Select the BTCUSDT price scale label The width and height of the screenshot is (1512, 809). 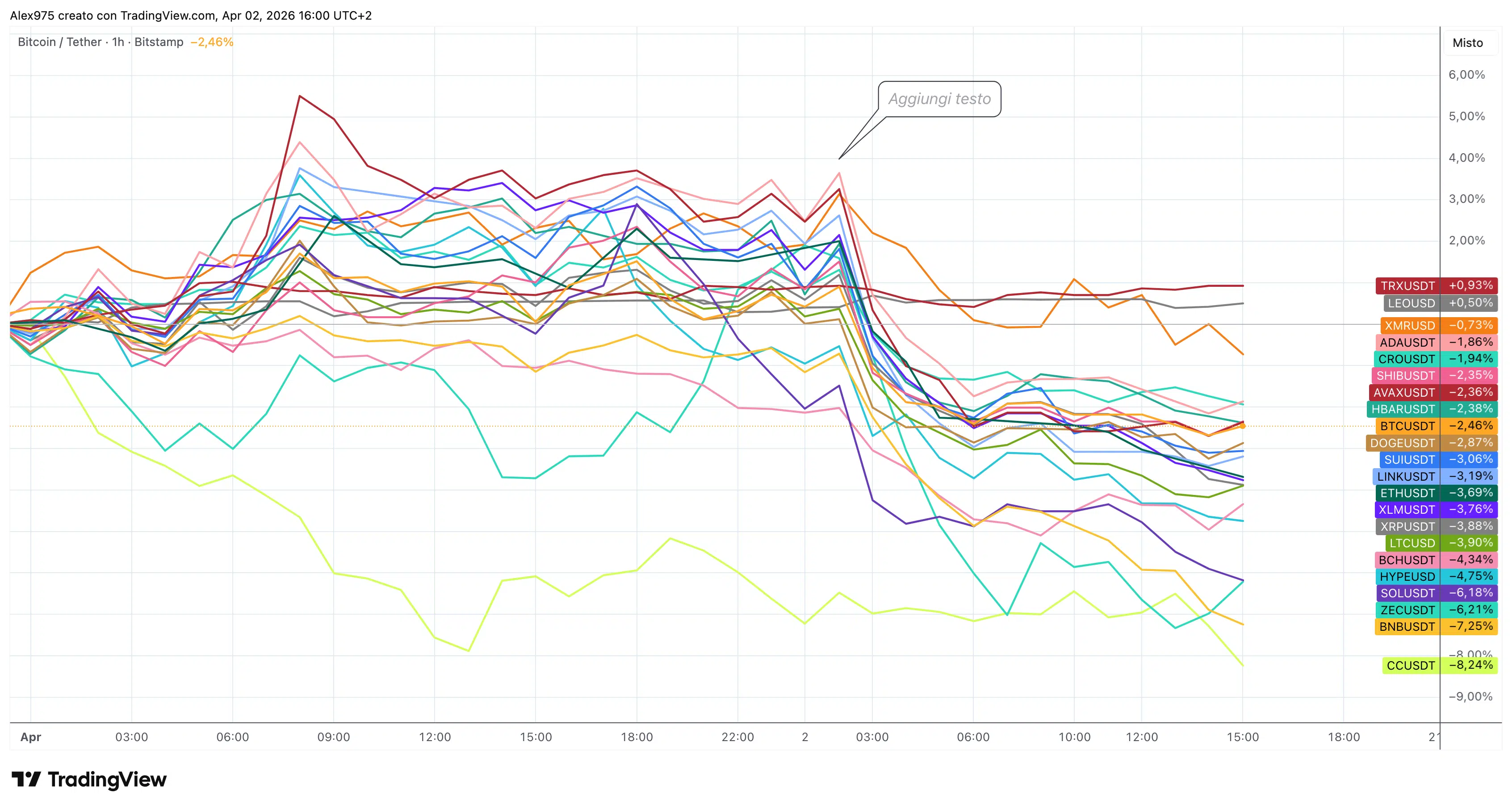(1407, 426)
